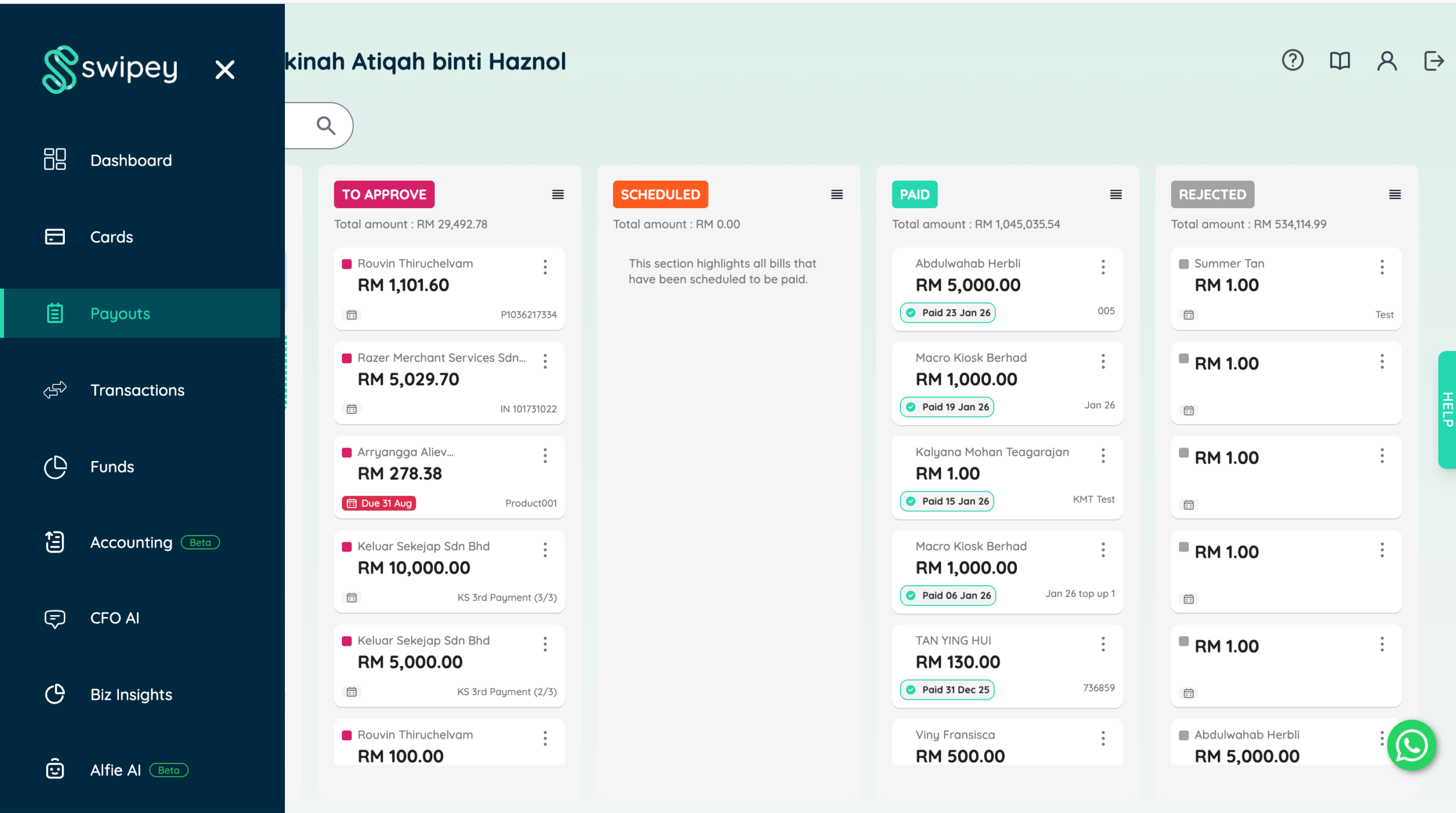Open options for Rouvin Thiruchelvam RM 1,101.60 bill
Image resolution: width=1456 pixels, height=813 pixels.
pos(545,267)
